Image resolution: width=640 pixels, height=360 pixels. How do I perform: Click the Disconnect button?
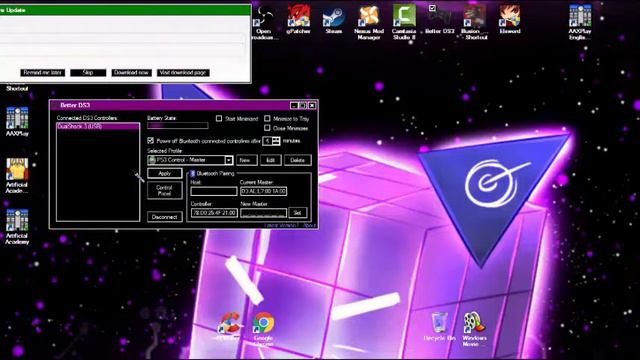(164, 217)
